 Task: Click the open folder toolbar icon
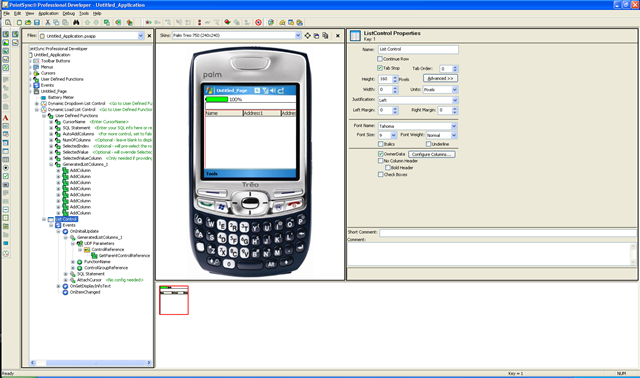(x=28, y=22)
